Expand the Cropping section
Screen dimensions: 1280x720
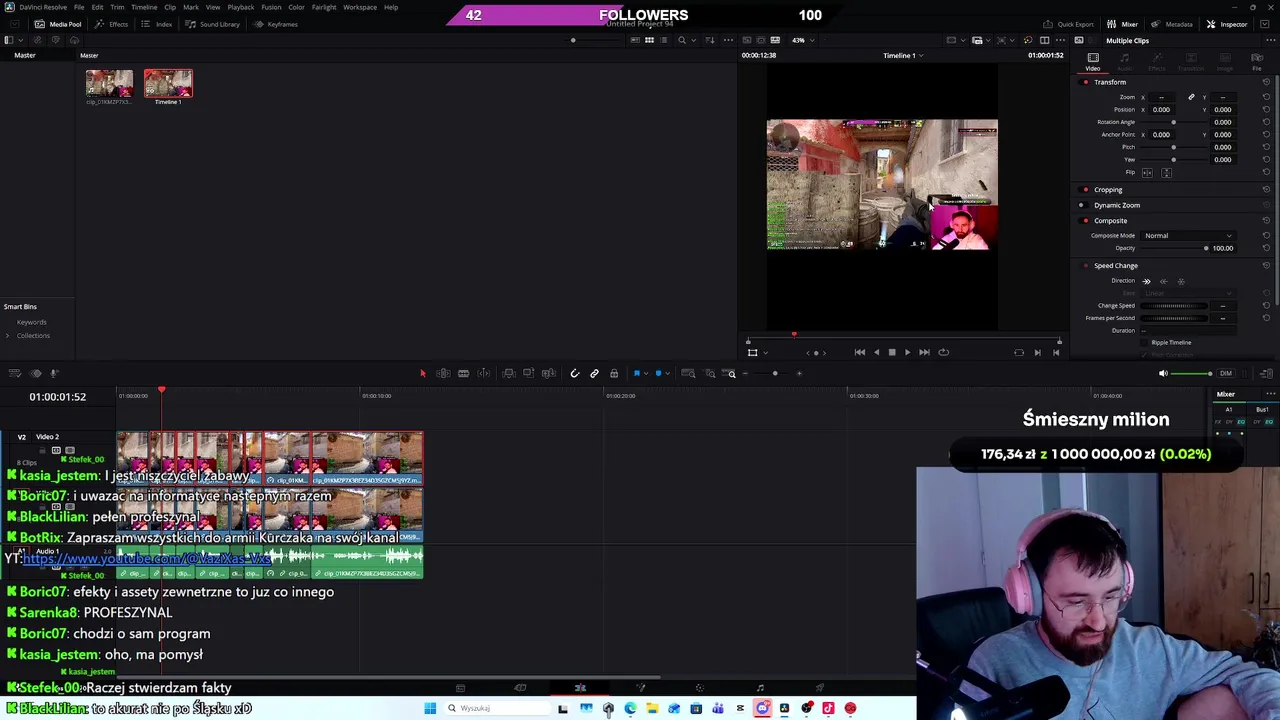pyautogui.click(x=1108, y=189)
